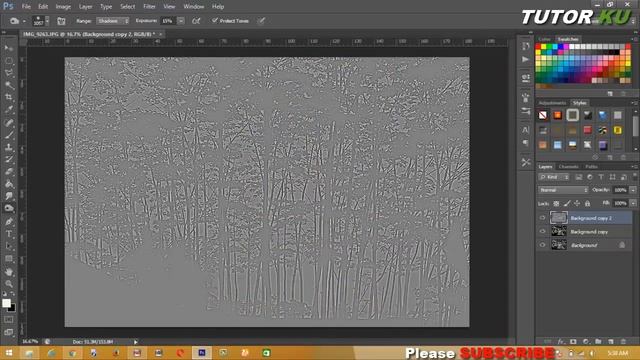Switch to the Color tab
The image size is (640, 360).
coord(544,39)
